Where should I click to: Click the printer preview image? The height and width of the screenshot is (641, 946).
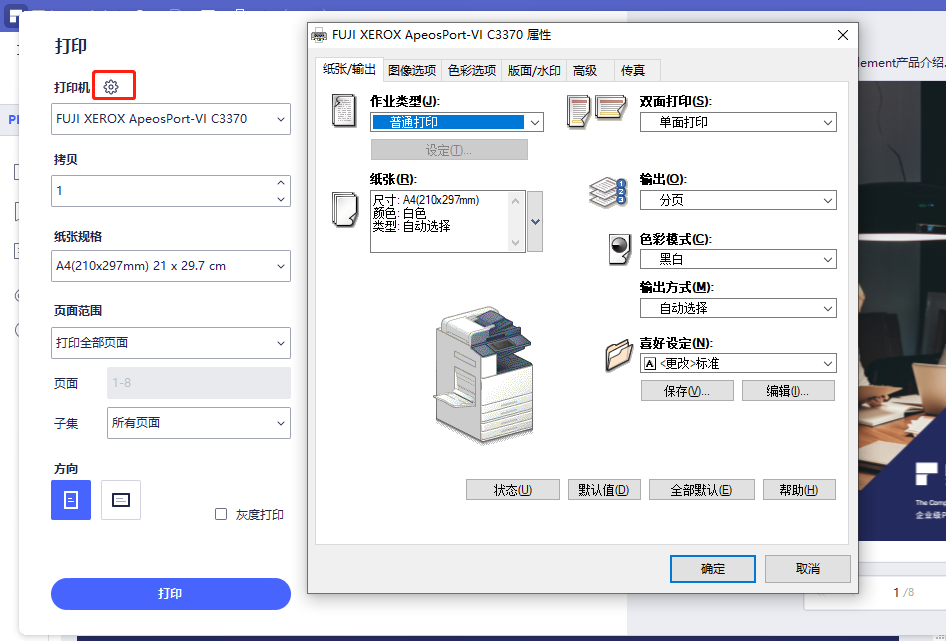point(484,375)
